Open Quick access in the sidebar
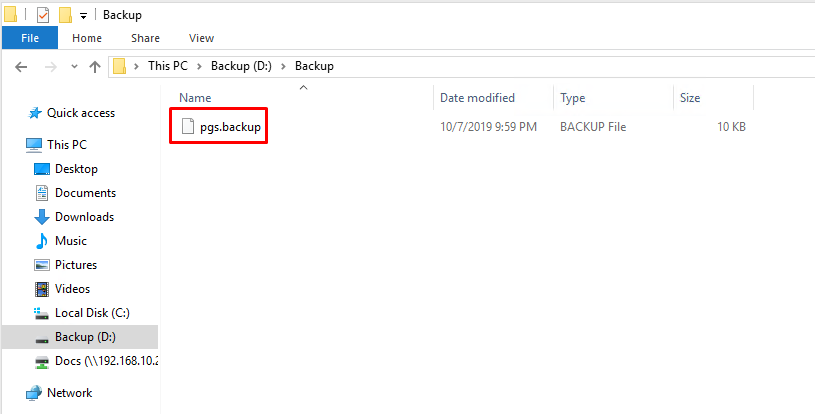Viewport: 815px width, 414px height. tap(80, 113)
